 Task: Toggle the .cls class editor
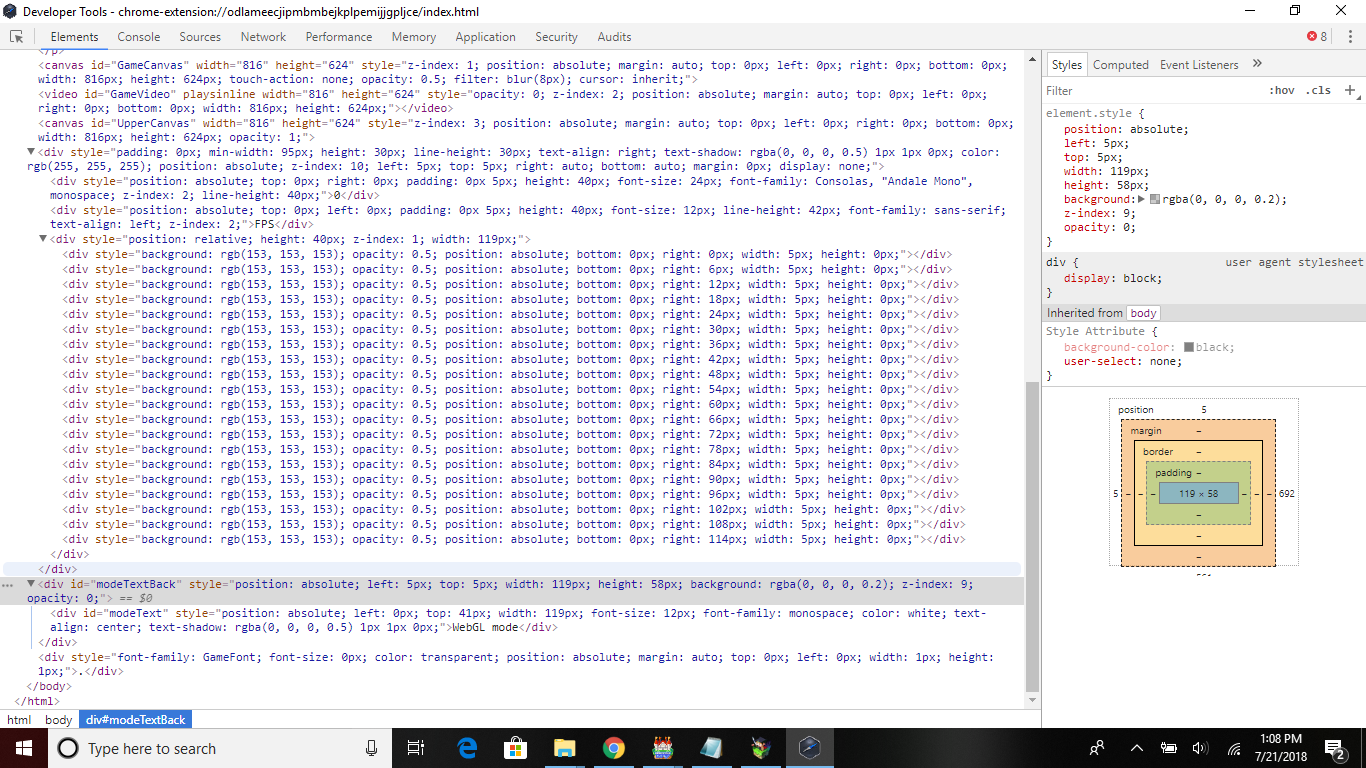(1319, 90)
